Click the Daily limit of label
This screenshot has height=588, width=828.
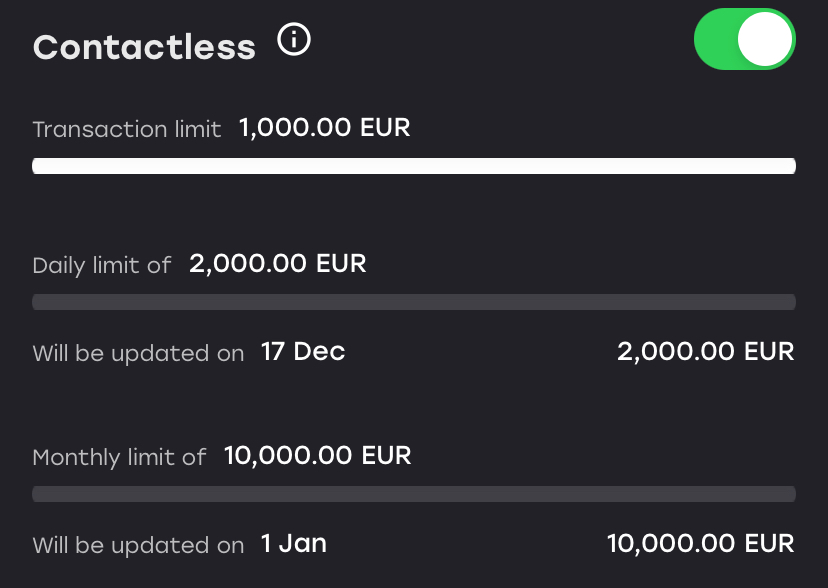coord(102,266)
